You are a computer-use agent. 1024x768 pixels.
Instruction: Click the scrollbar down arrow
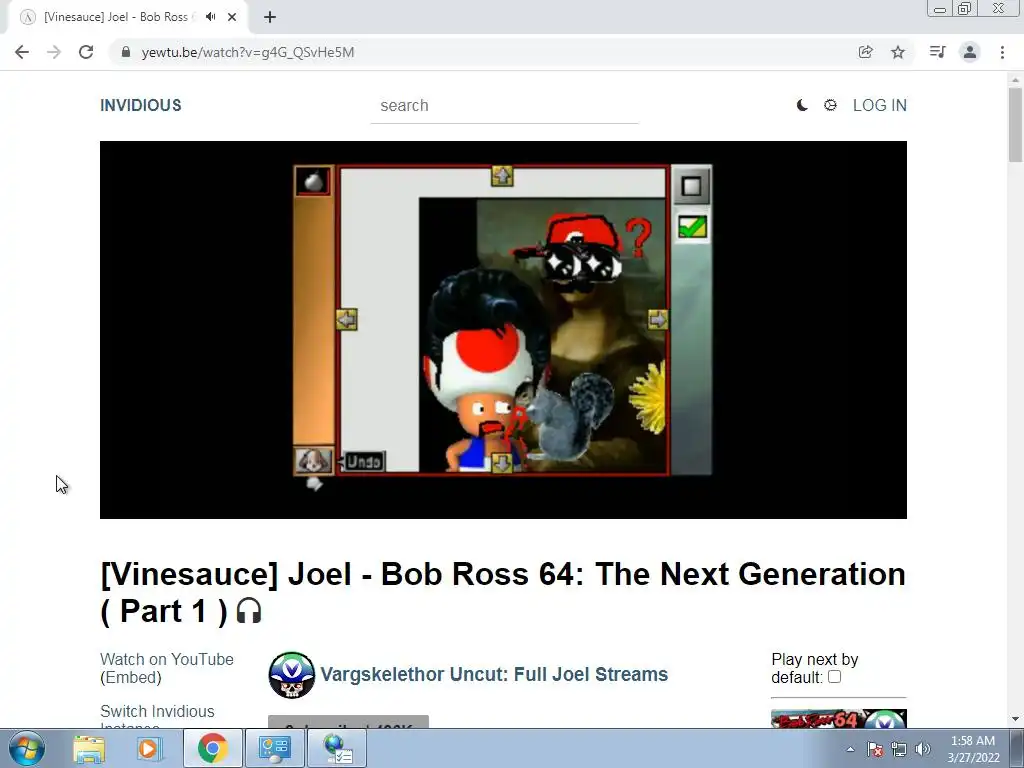pyautogui.click(x=1015, y=719)
